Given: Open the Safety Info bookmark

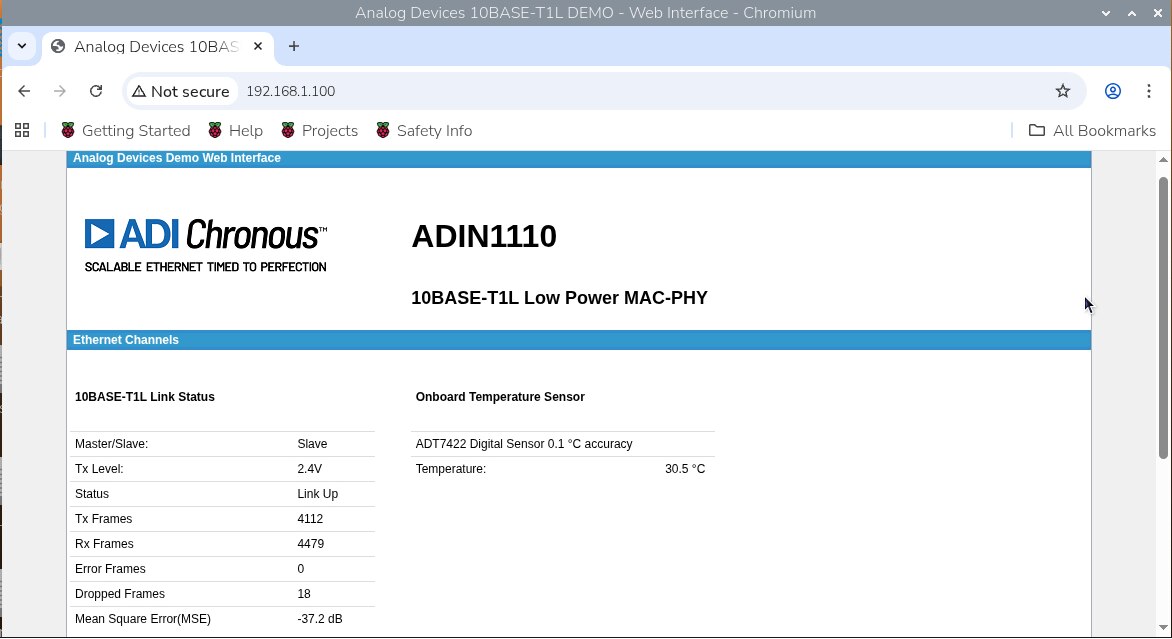Looking at the screenshot, I should pos(424,131).
